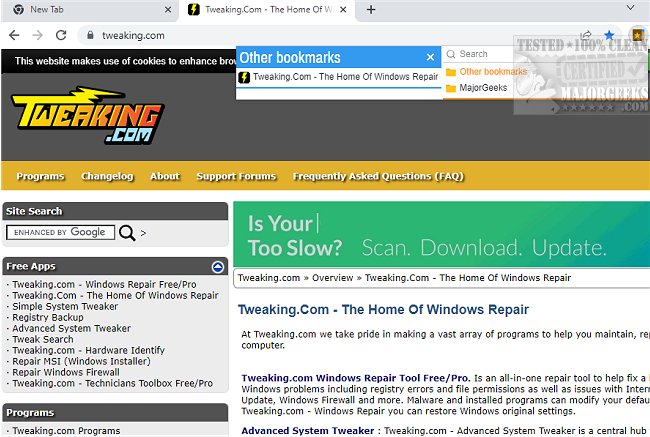The width and height of the screenshot is (650, 437).
Task: Open sidebar Advanced System Tweaker link
Action: [71, 328]
